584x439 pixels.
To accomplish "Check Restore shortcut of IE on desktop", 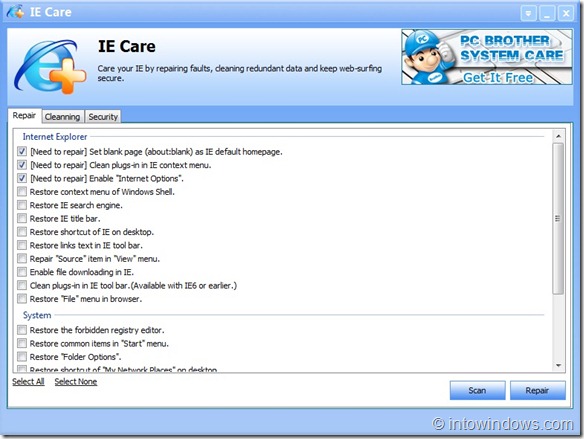I will point(22,232).
